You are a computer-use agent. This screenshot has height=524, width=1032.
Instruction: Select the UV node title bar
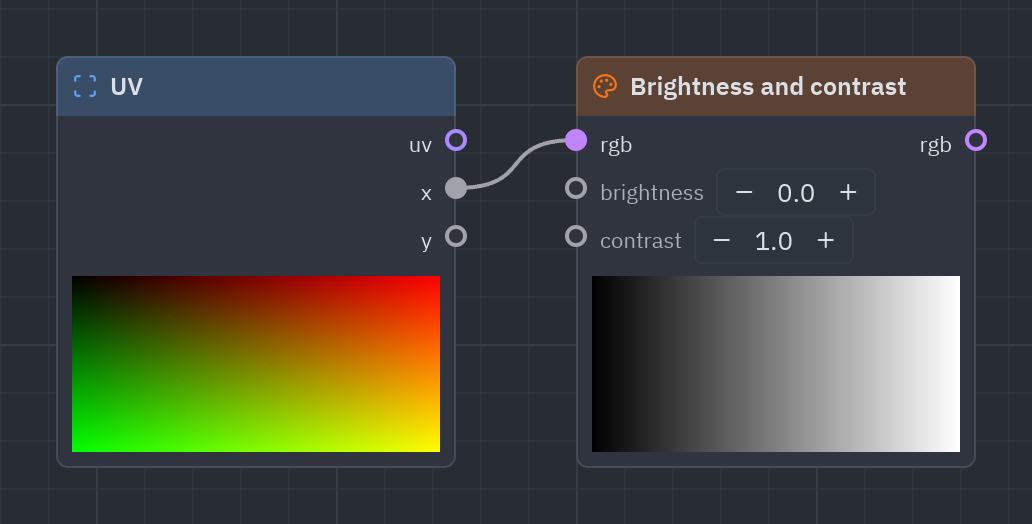coord(256,86)
